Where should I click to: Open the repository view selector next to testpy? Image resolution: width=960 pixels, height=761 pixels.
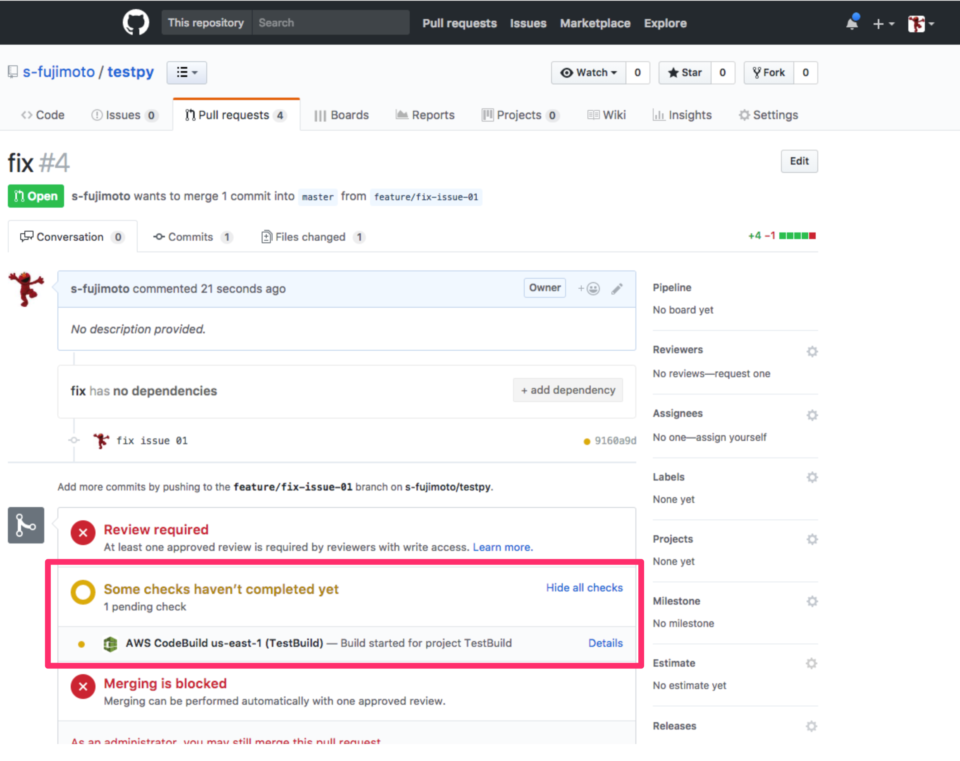[x=189, y=71]
